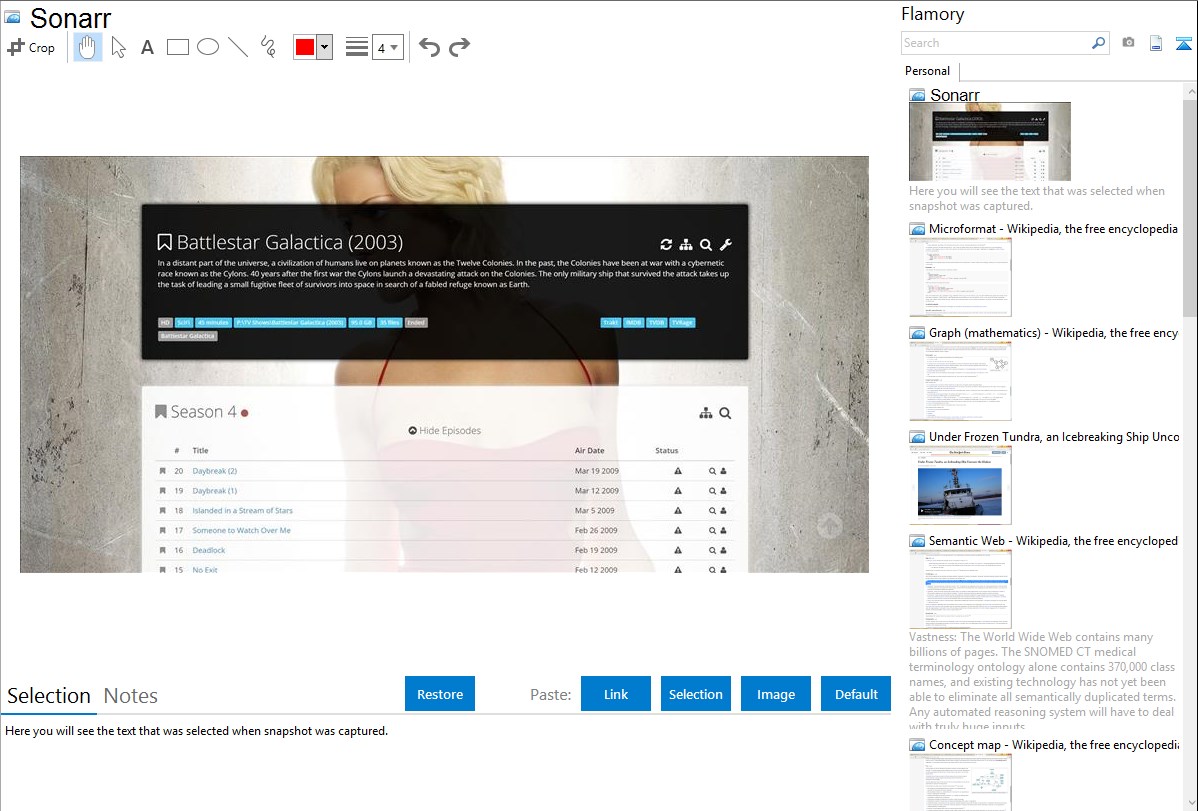Click the Battlestar Galactica refresh icon
The height and width of the screenshot is (811, 1198).
tap(666, 245)
